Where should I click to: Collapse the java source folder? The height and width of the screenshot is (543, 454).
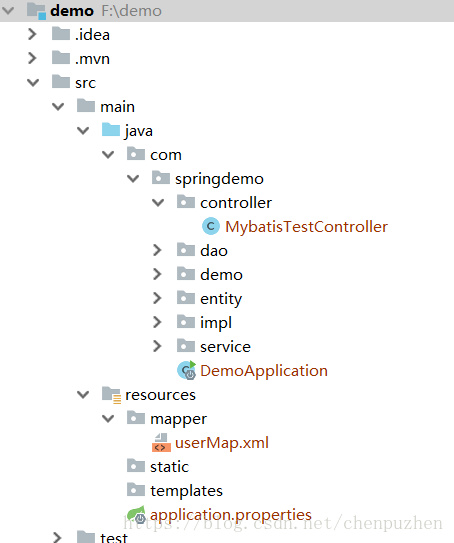coord(83,131)
